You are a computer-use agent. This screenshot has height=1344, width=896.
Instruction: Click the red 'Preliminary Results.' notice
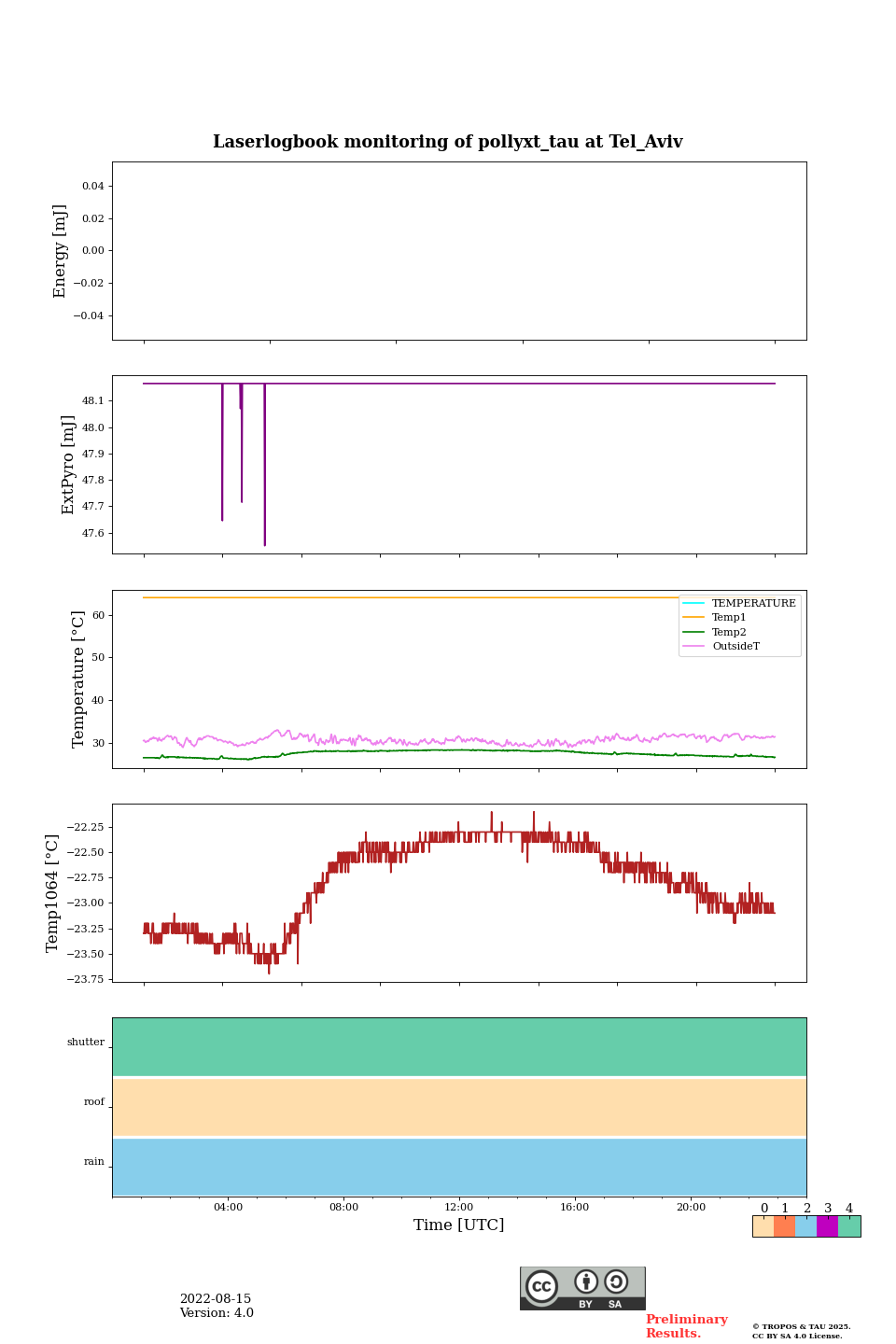(687, 1326)
